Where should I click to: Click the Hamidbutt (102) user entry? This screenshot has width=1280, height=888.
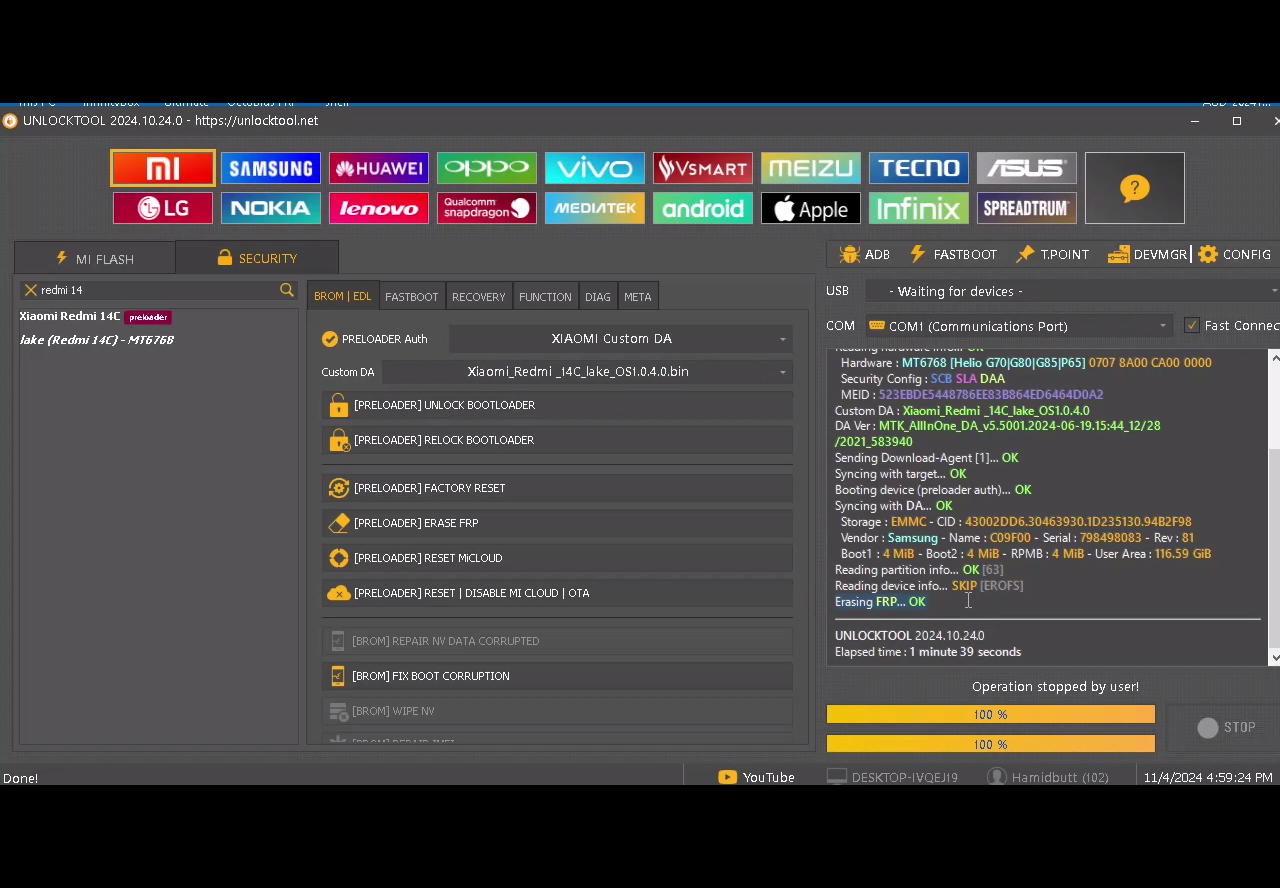[1048, 777]
